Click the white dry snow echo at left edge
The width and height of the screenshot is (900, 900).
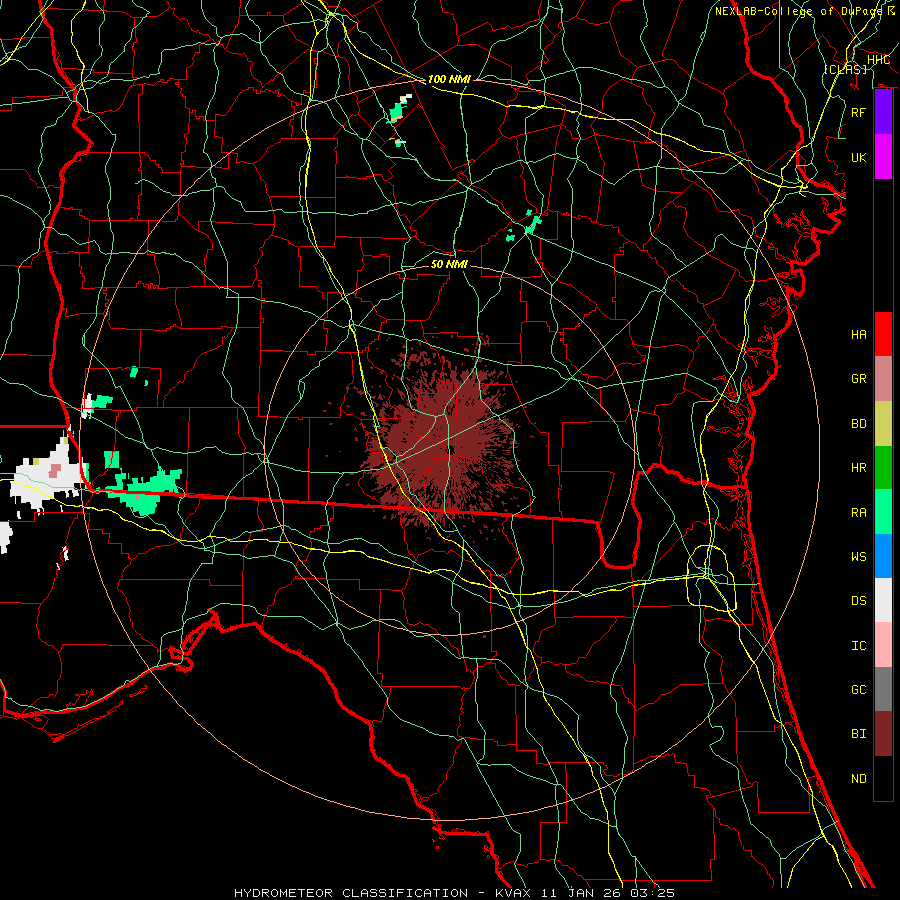[49, 474]
